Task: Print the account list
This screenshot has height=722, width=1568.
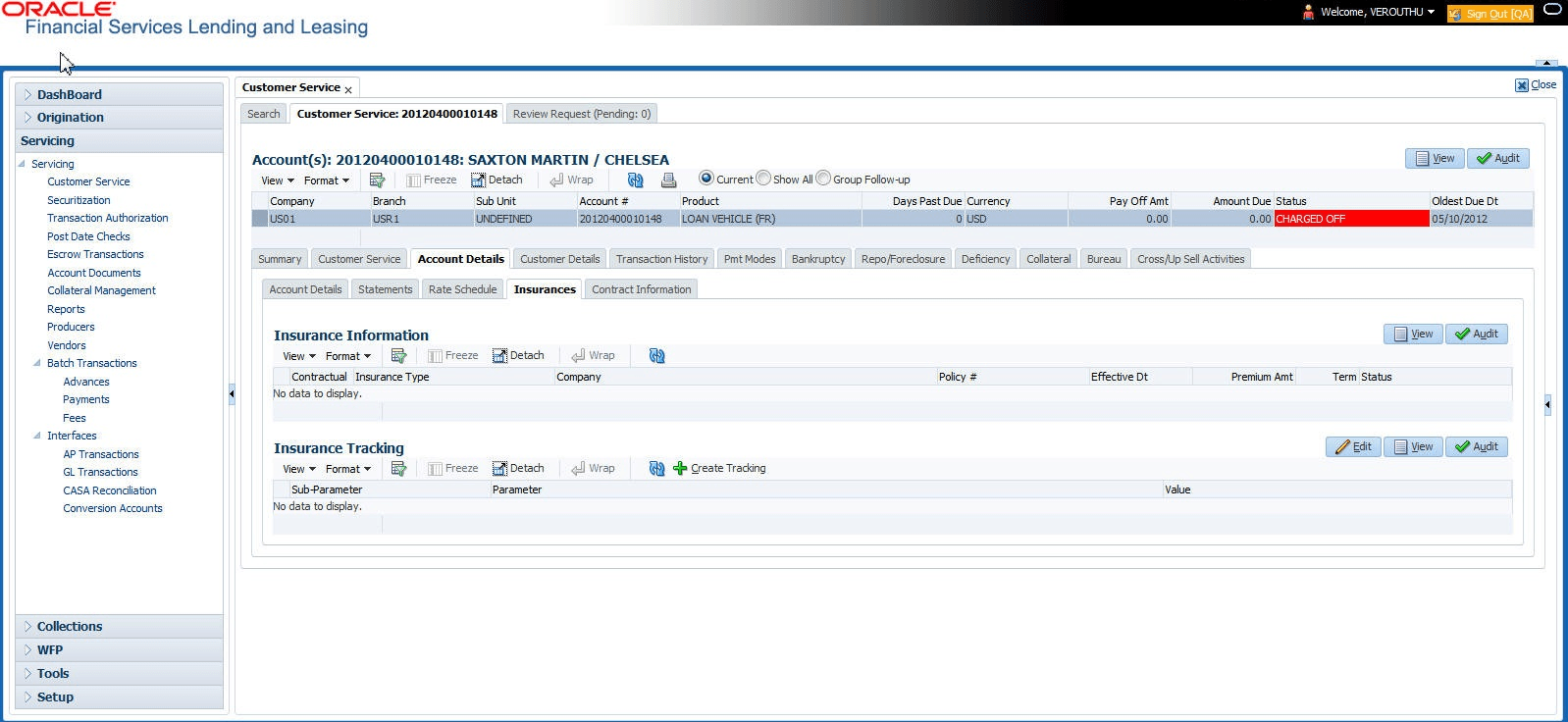Action: pos(669,180)
